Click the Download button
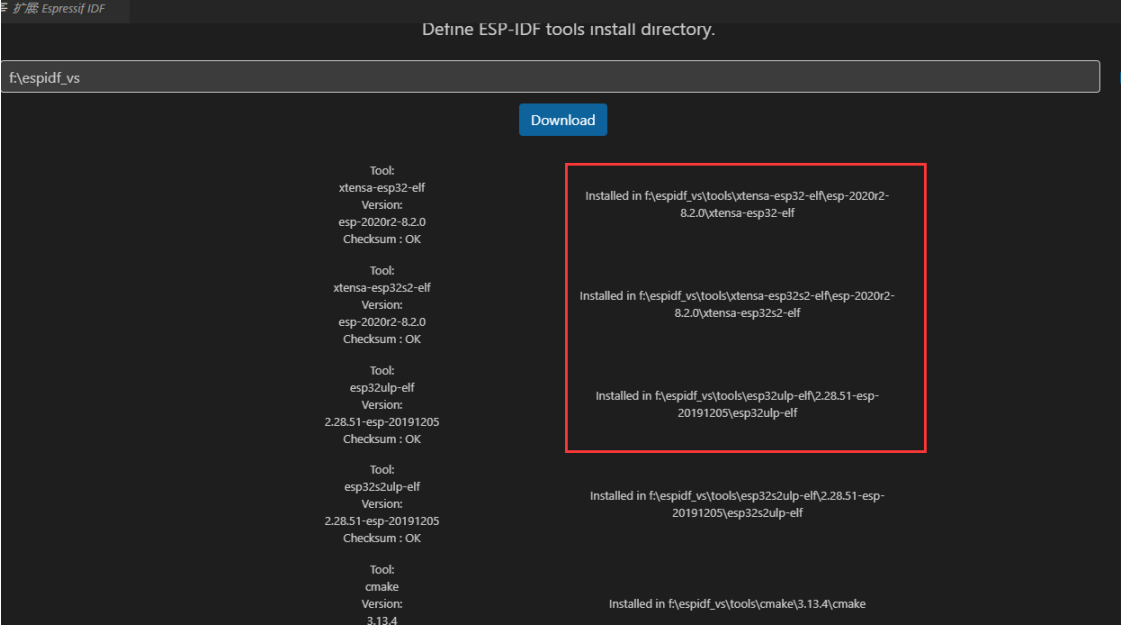This screenshot has width=1123, height=627. 563,120
